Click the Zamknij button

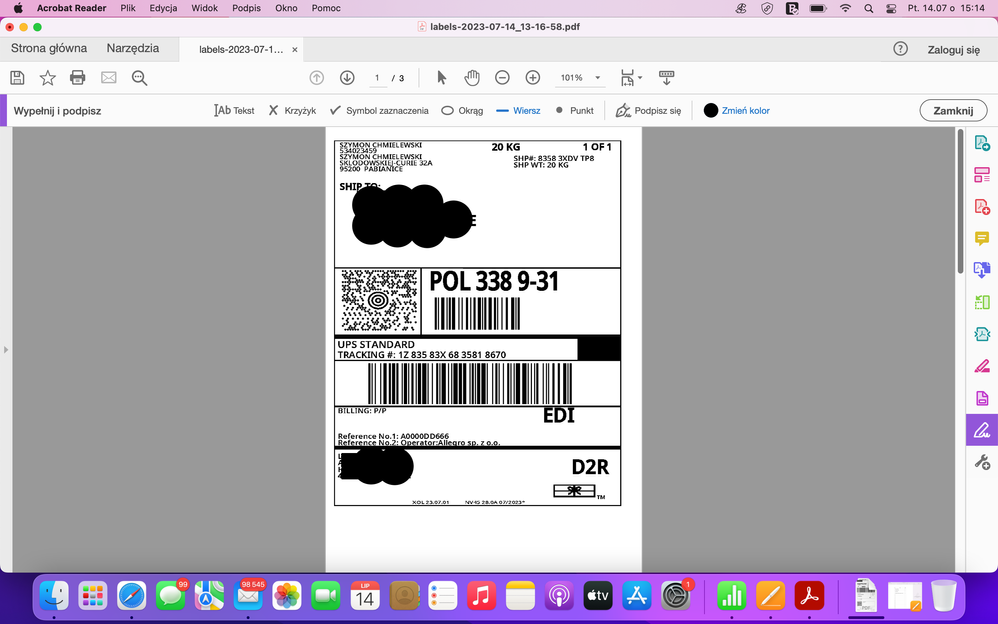click(x=953, y=111)
